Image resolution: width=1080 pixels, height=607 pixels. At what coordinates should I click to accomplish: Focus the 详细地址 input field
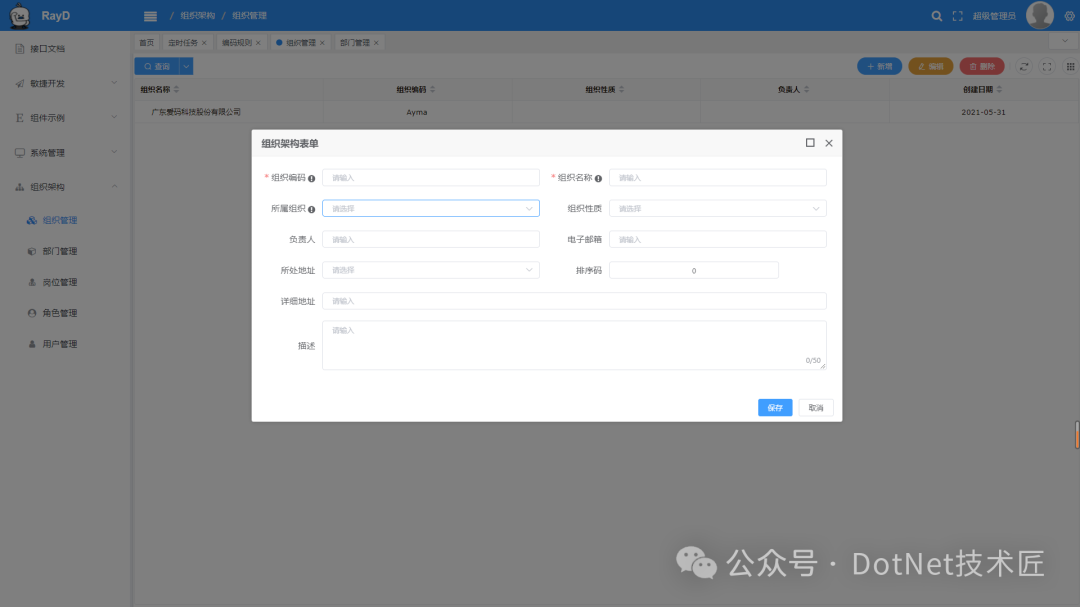coord(574,301)
